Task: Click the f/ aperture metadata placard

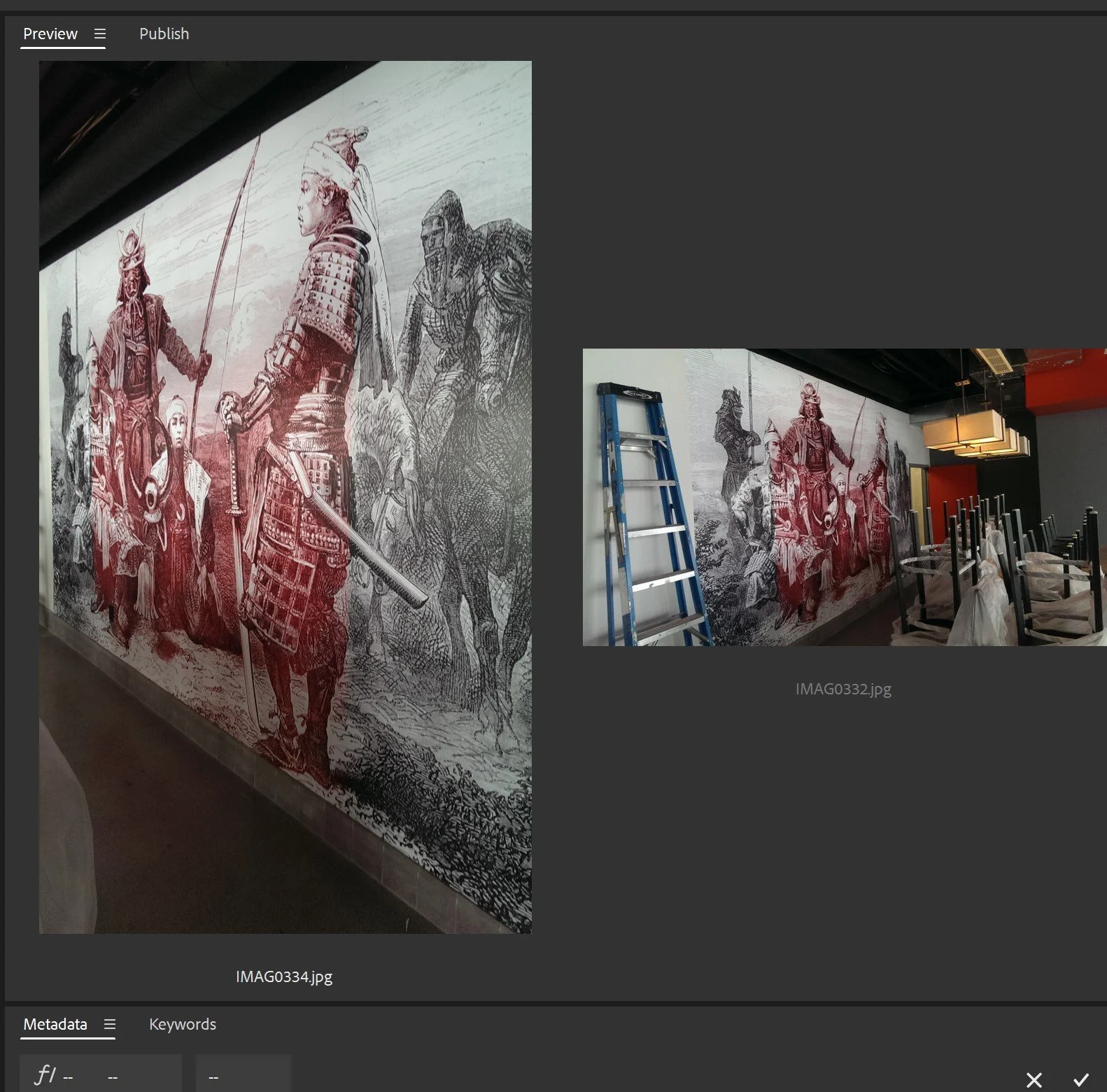Action: tap(101, 1074)
